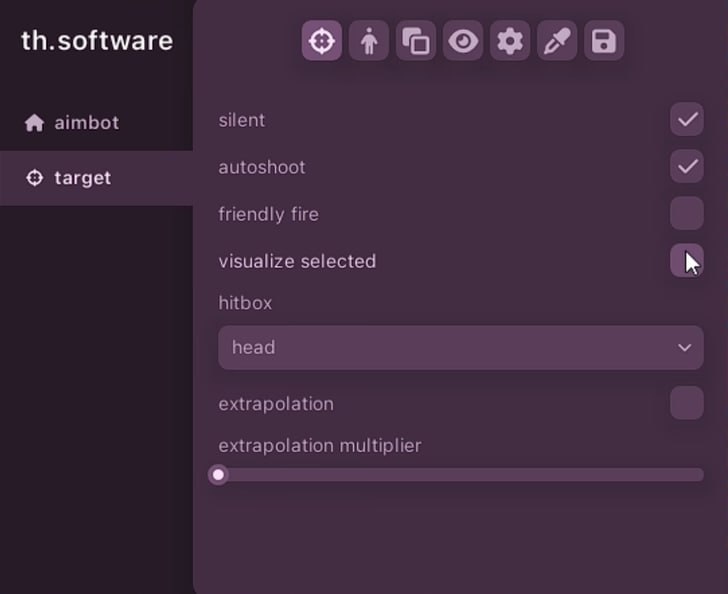This screenshot has width=728, height=594.
Task: Open the hitbox dropdown showing head
Action: pos(460,348)
